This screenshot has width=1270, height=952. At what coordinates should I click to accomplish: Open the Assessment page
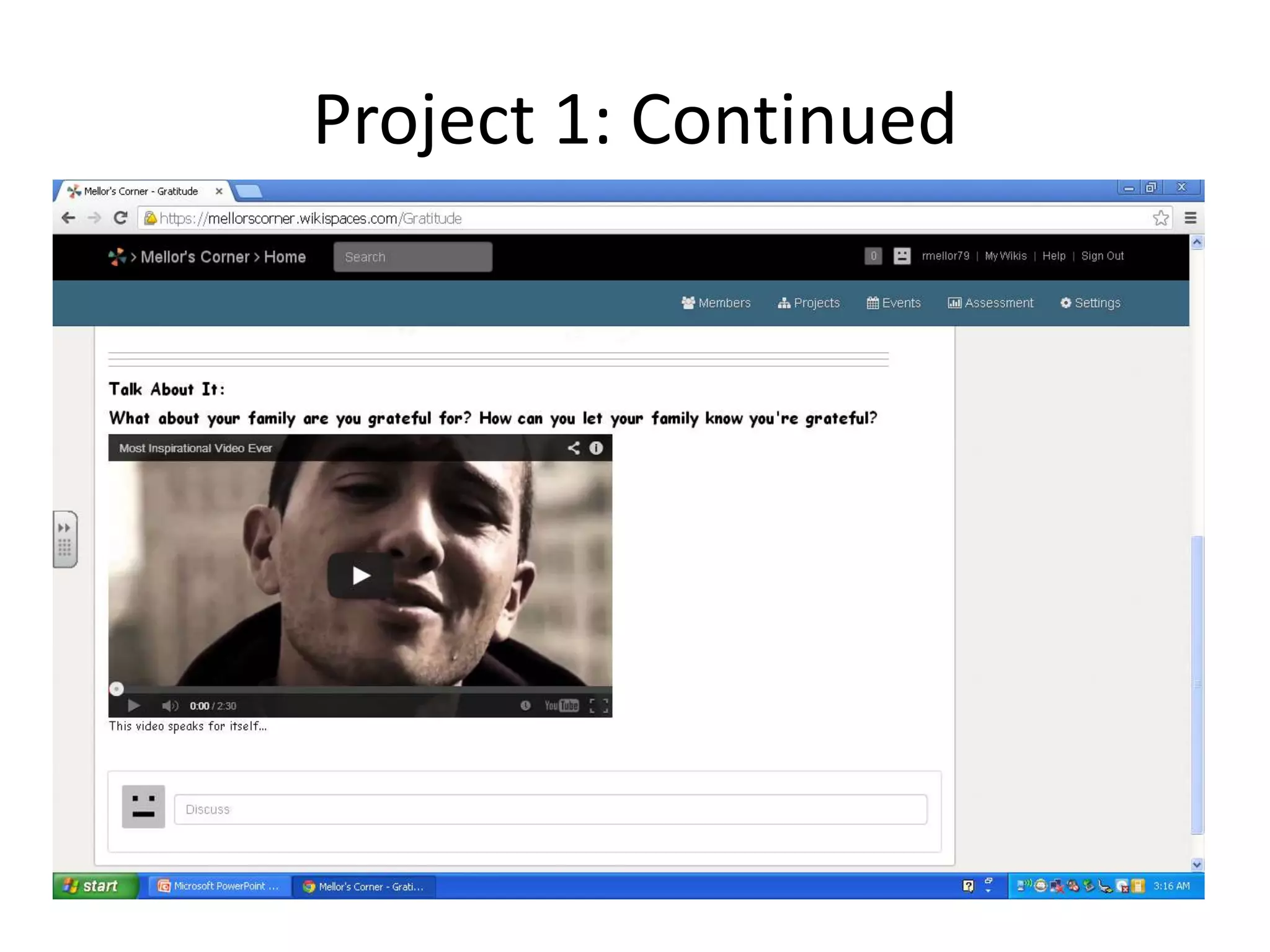990,303
